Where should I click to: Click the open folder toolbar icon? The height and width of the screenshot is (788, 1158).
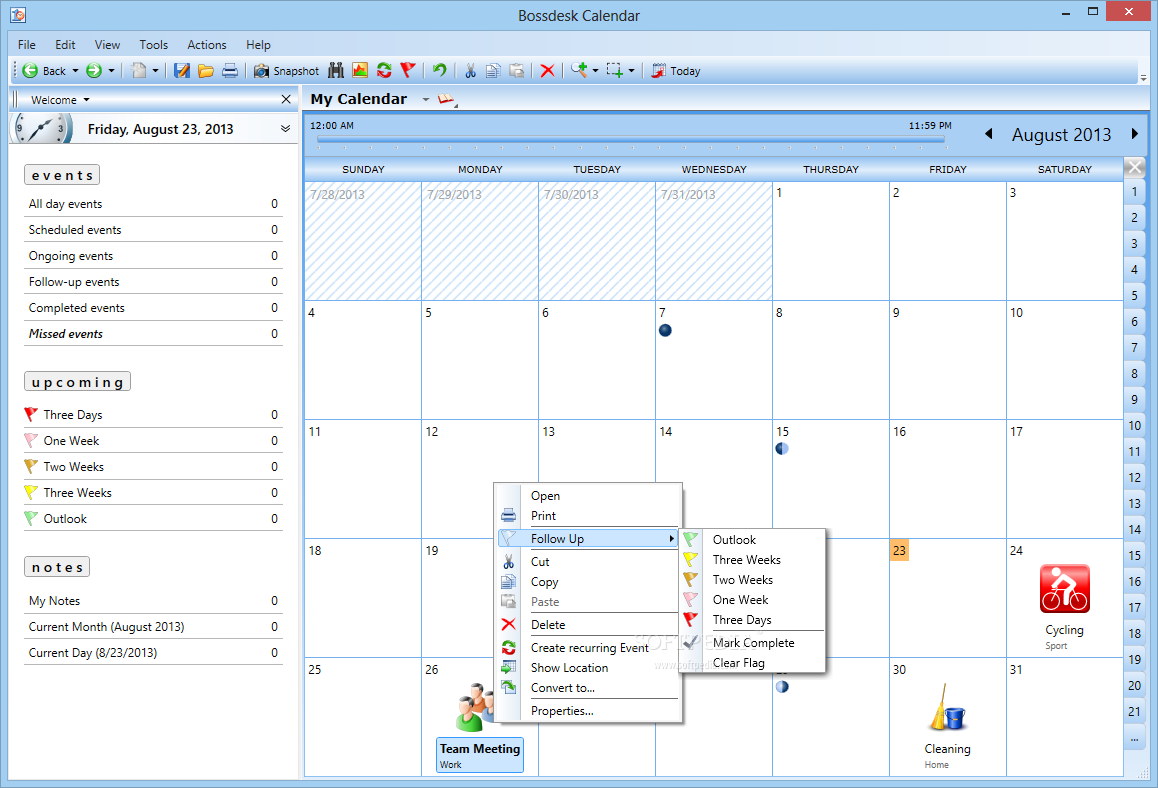pos(206,71)
